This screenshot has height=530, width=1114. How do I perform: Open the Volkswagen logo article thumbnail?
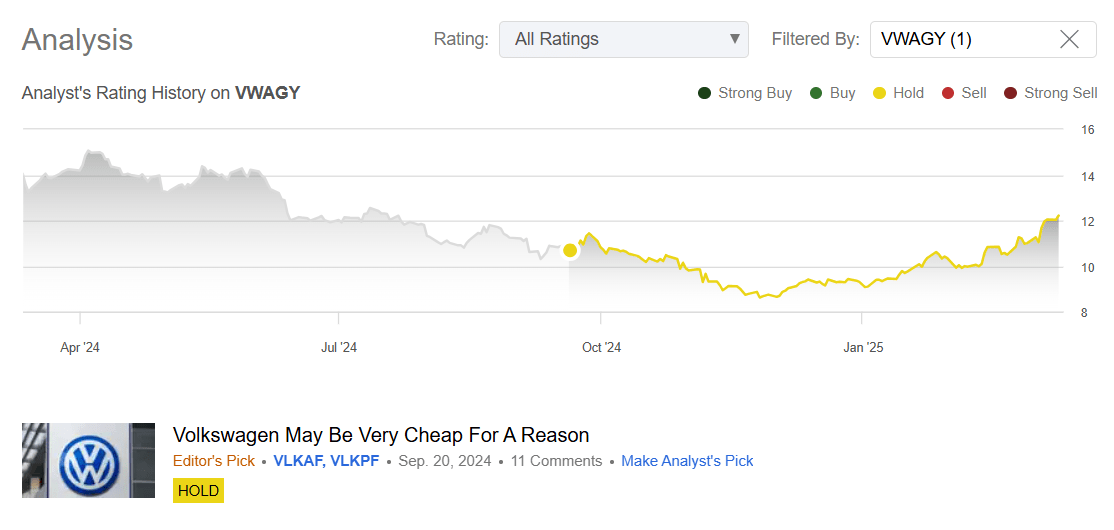pos(88,460)
